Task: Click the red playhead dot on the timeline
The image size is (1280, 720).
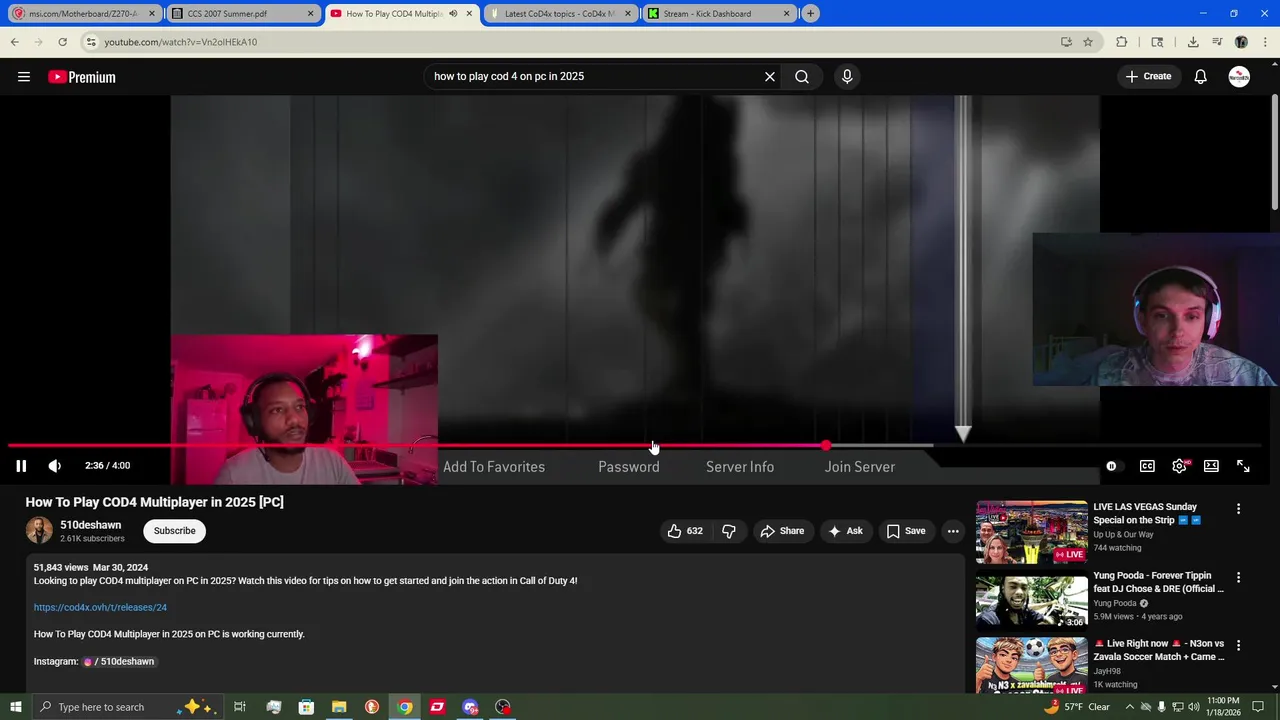Action: point(826,446)
